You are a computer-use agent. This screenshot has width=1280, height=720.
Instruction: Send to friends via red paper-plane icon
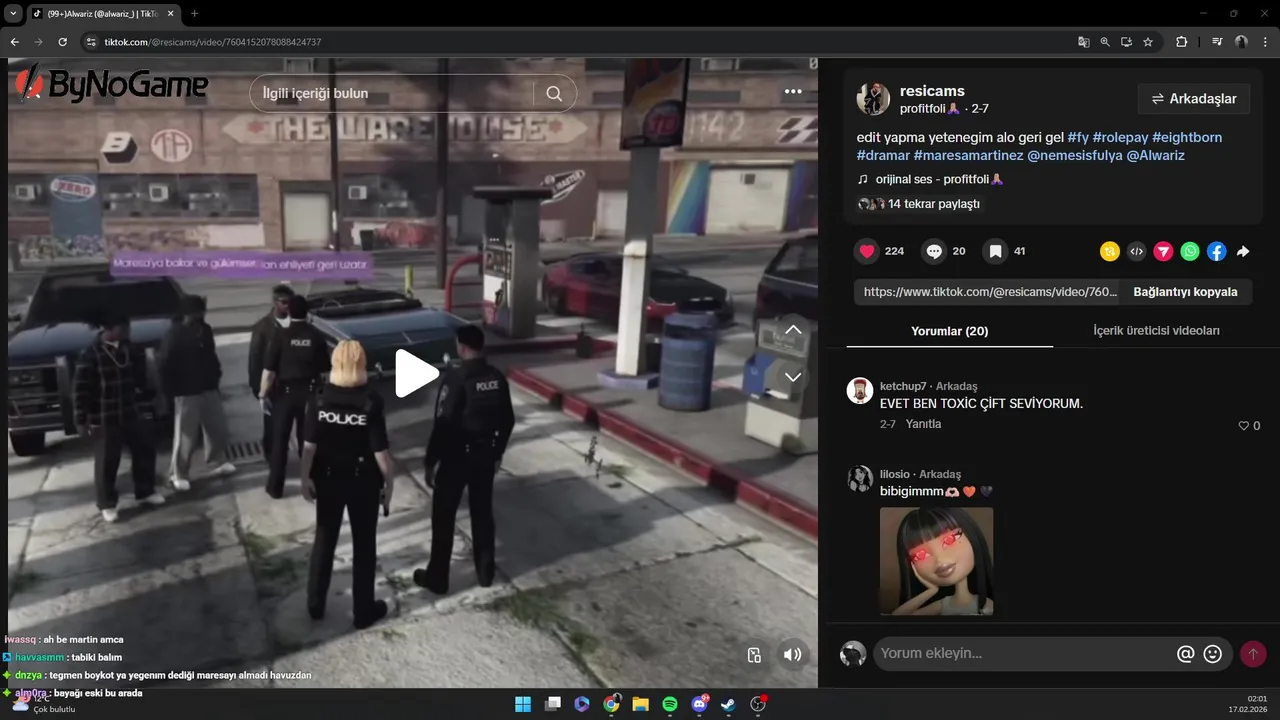1163,252
